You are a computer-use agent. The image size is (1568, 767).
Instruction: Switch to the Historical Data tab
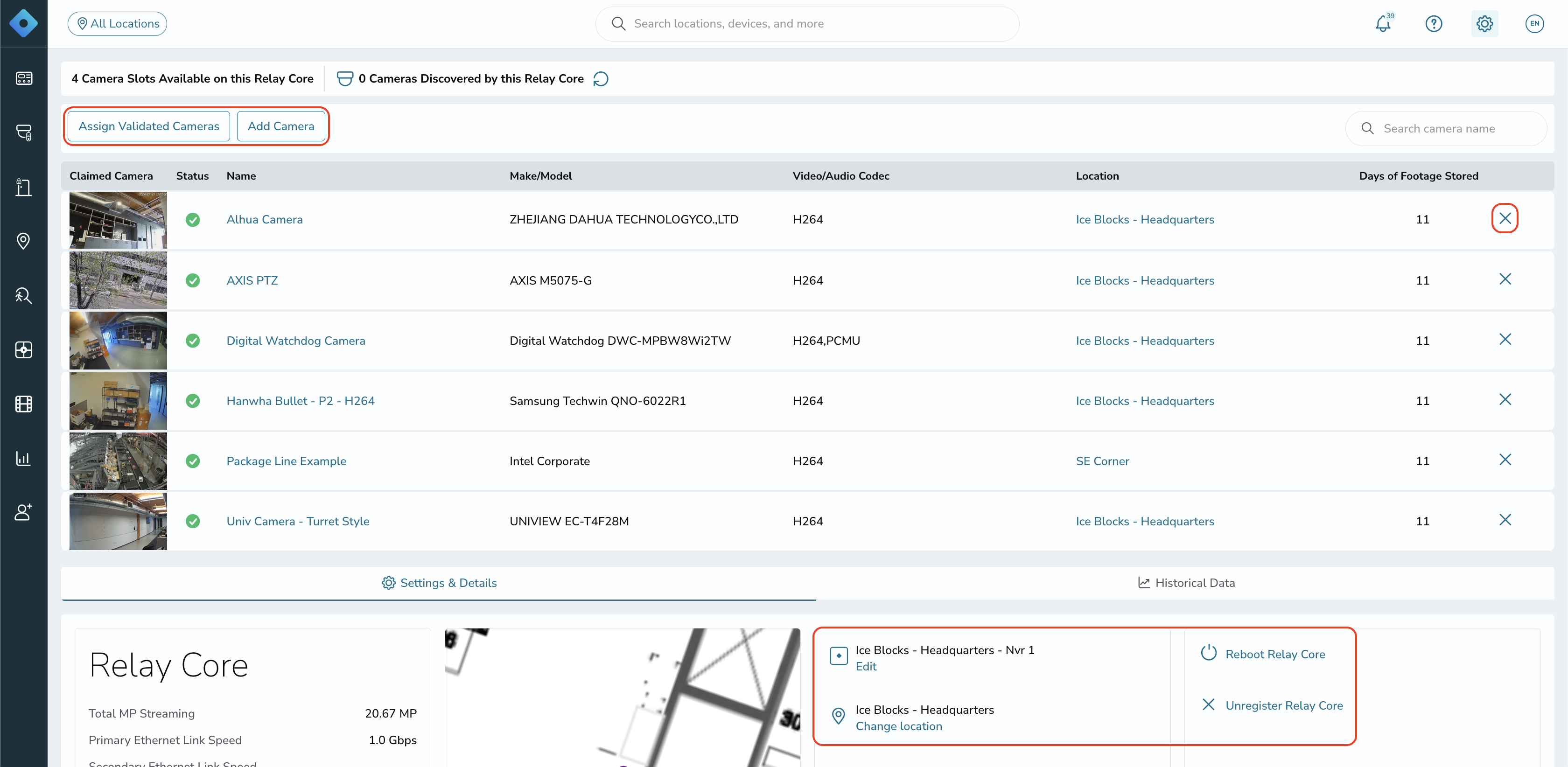[x=1186, y=583]
